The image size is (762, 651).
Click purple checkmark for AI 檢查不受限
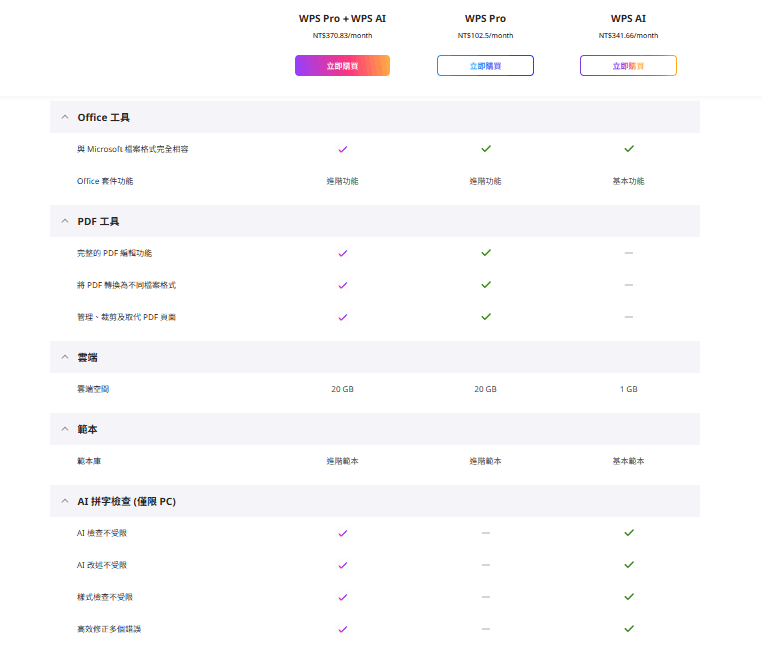(x=343, y=533)
